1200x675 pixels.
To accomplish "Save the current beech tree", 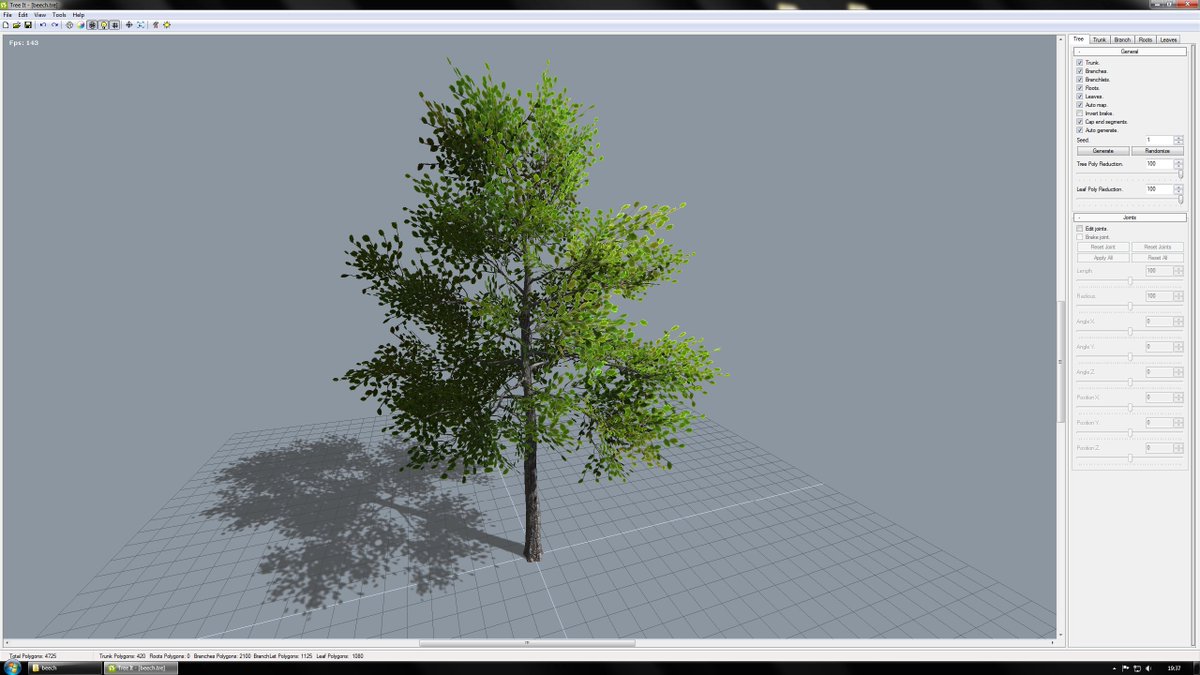I will (29, 25).
